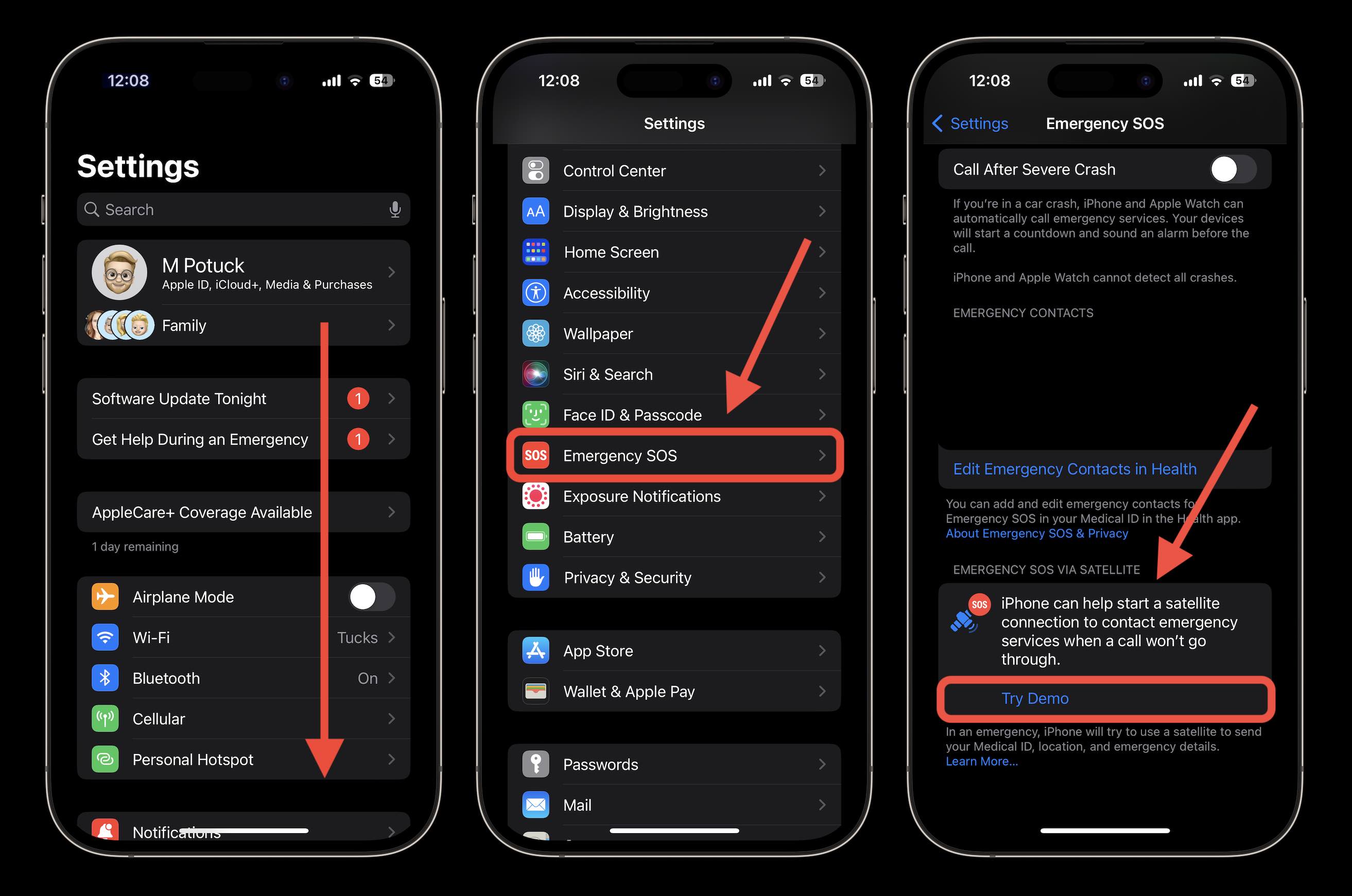Tap the Emergency SOS settings icon
The height and width of the screenshot is (896, 1352).
(x=537, y=454)
